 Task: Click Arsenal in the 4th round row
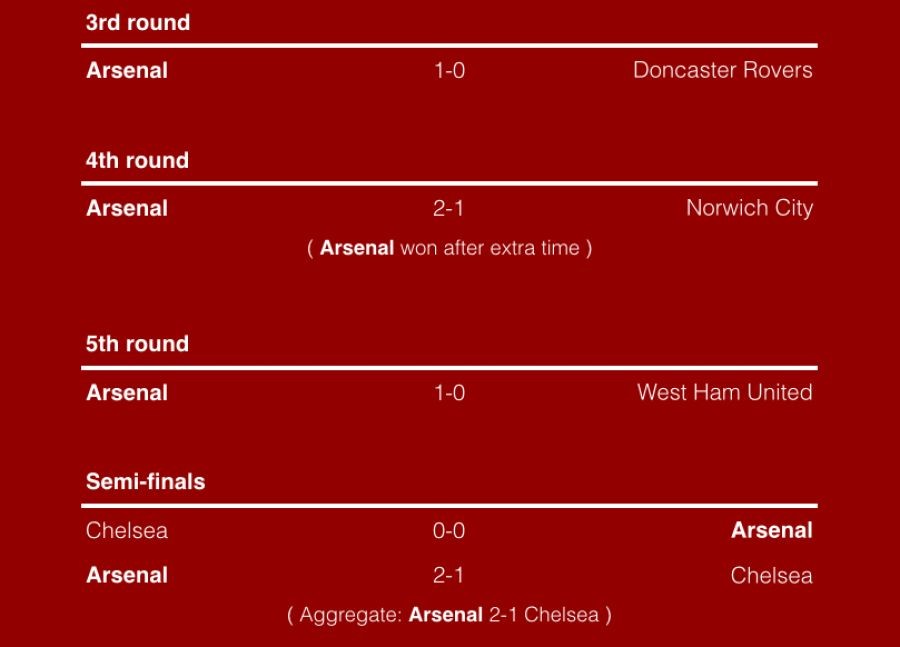(127, 208)
